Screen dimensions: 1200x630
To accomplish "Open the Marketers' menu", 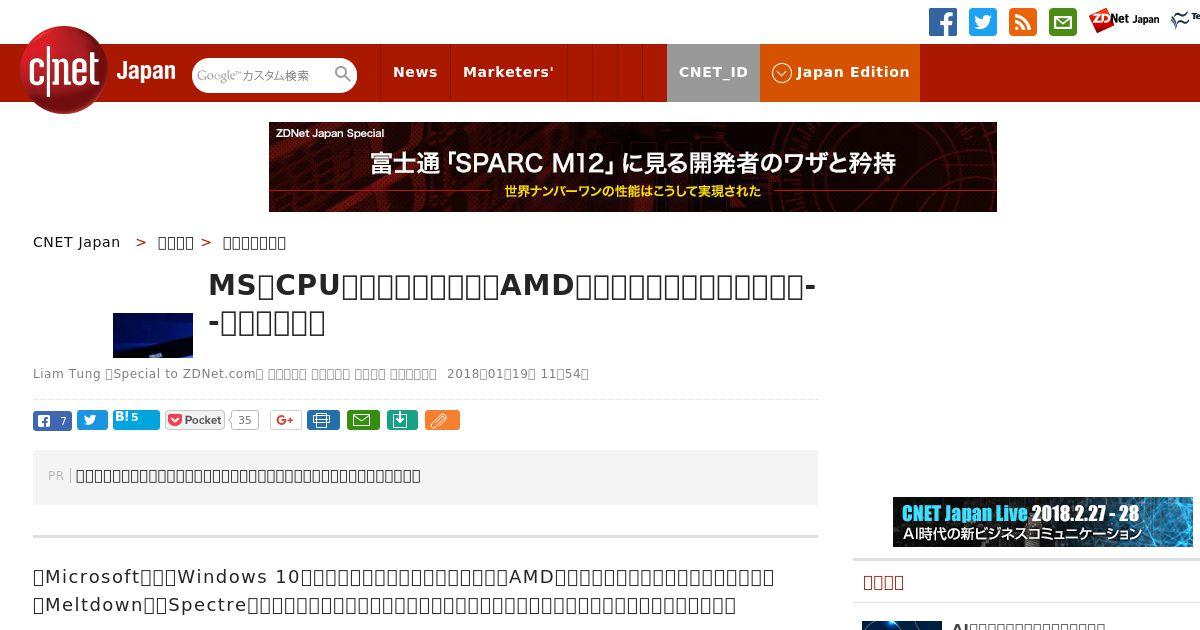I will click(x=508, y=72).
